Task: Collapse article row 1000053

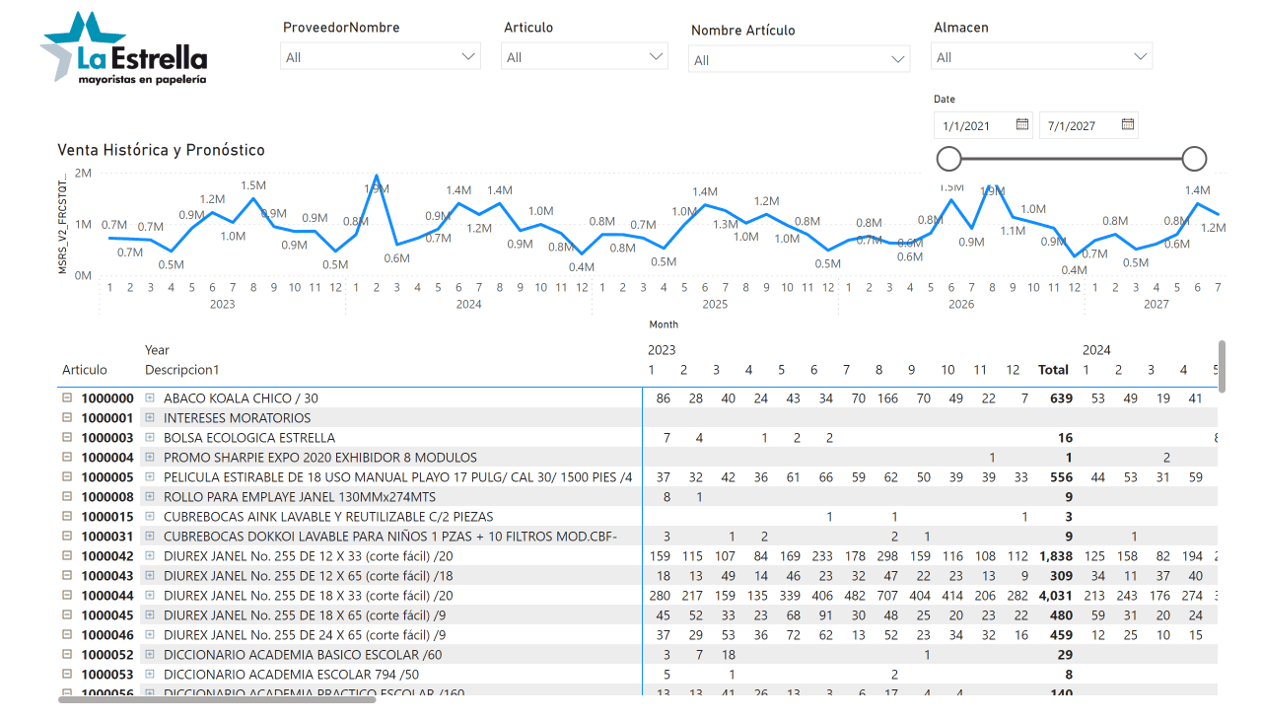Action: point(68,674)
